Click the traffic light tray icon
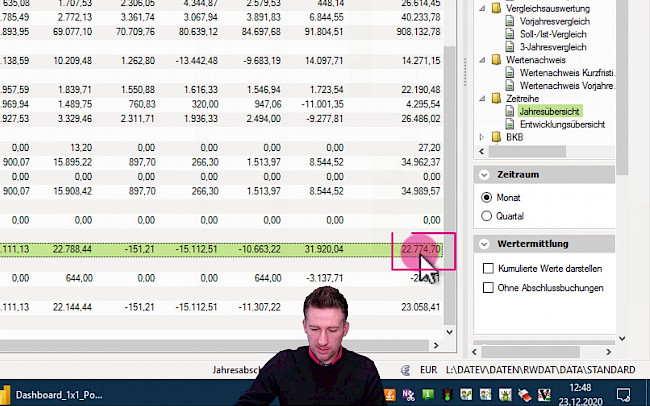This screenshot has width=650, height=406. tap(447, 395)
